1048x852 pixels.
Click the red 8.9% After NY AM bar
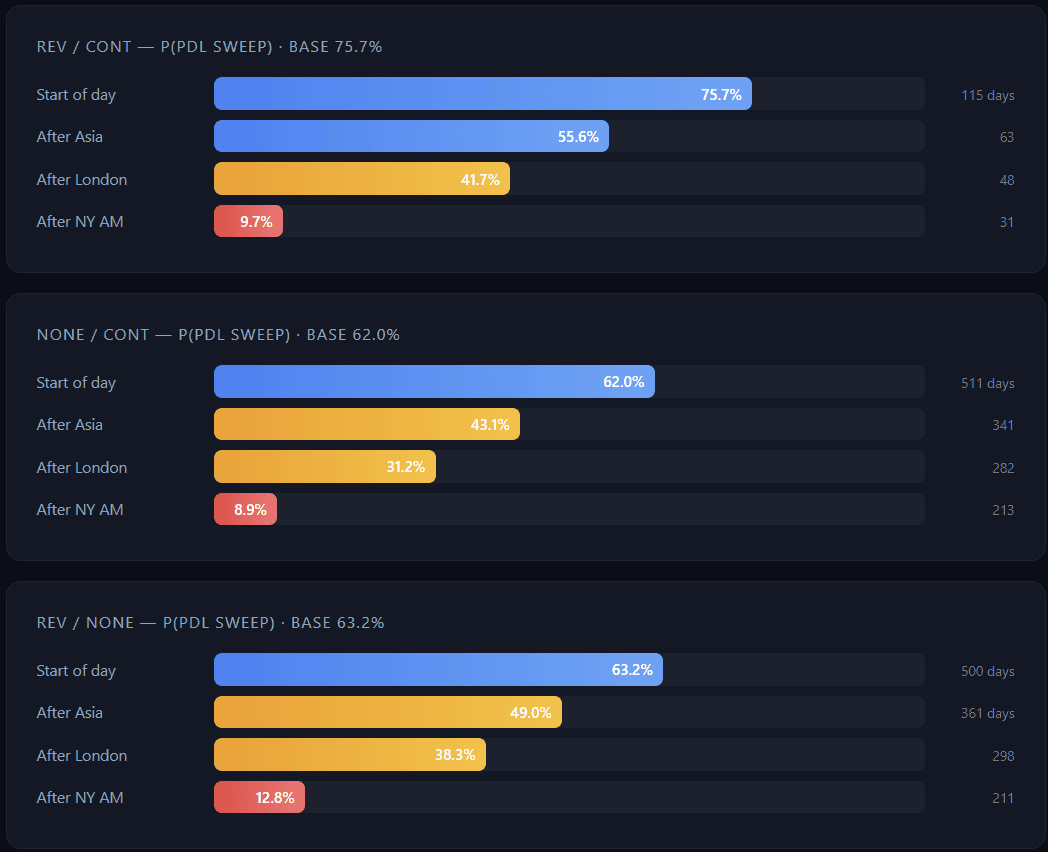[245, 510]
